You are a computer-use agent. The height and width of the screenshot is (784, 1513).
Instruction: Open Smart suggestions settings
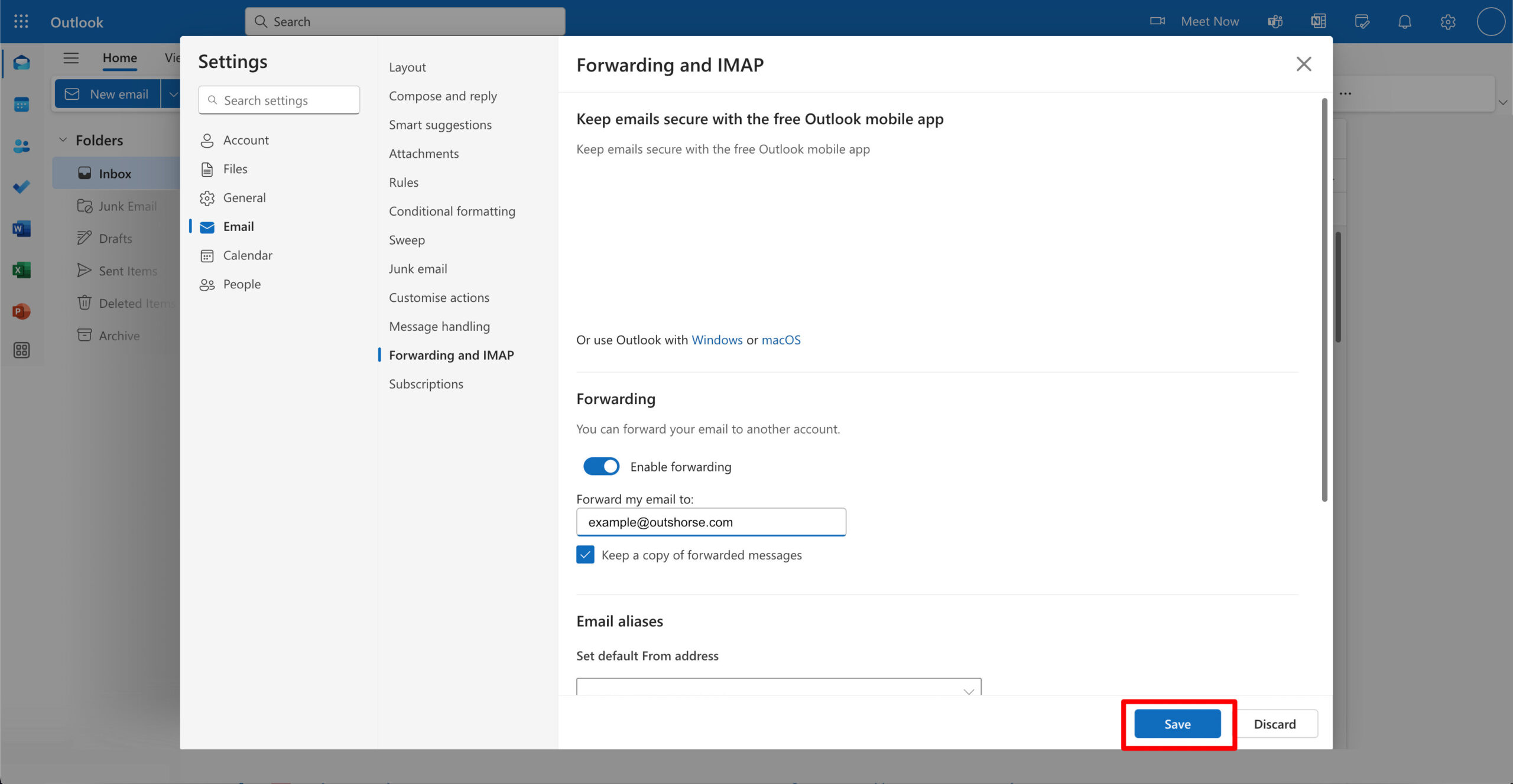(x=440, y=125)
